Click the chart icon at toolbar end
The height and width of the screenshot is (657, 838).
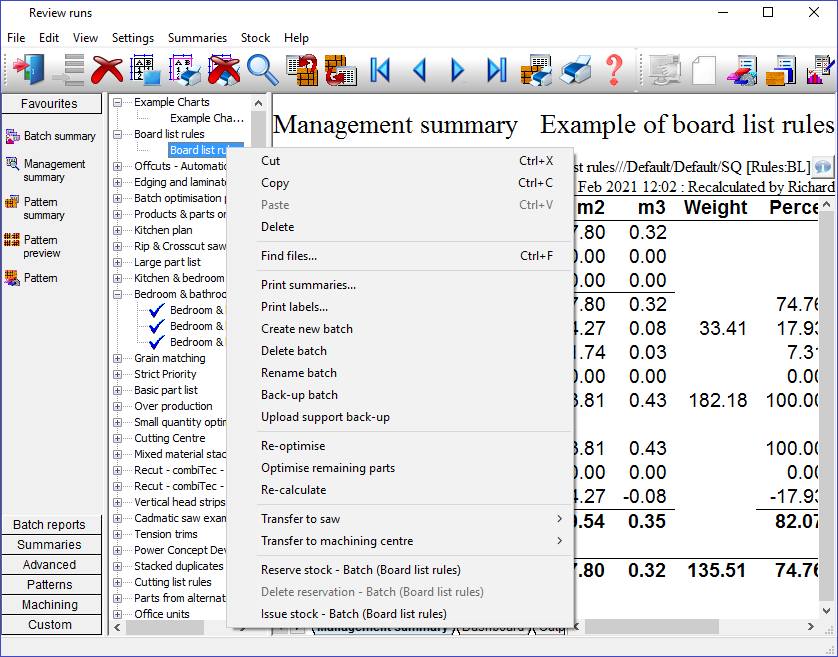(820, 69)
